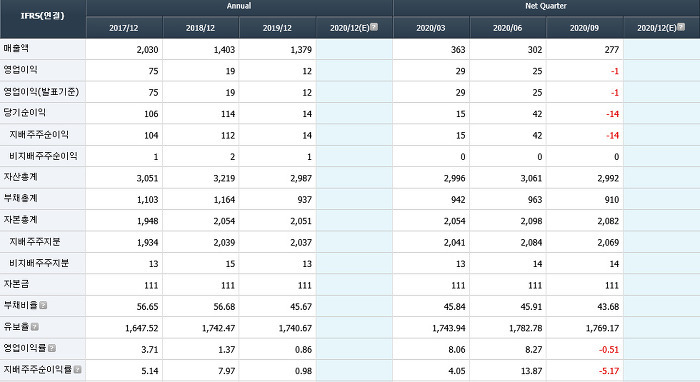Click the 2,098 total equity value
This screenshot has width=700, height=382.
(x=531, y=221)
